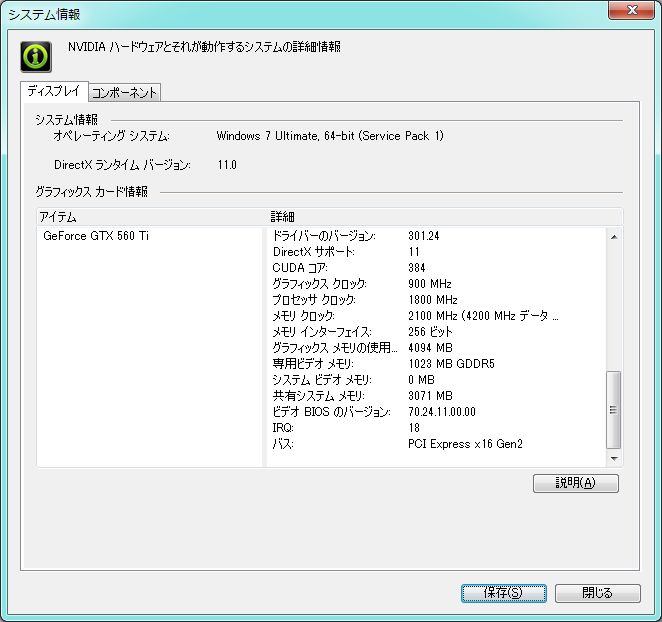Screen dimensions: 662x622
Task: Select the GeForce GTX 560 Ti item
Action: click(x=96, y=236)
